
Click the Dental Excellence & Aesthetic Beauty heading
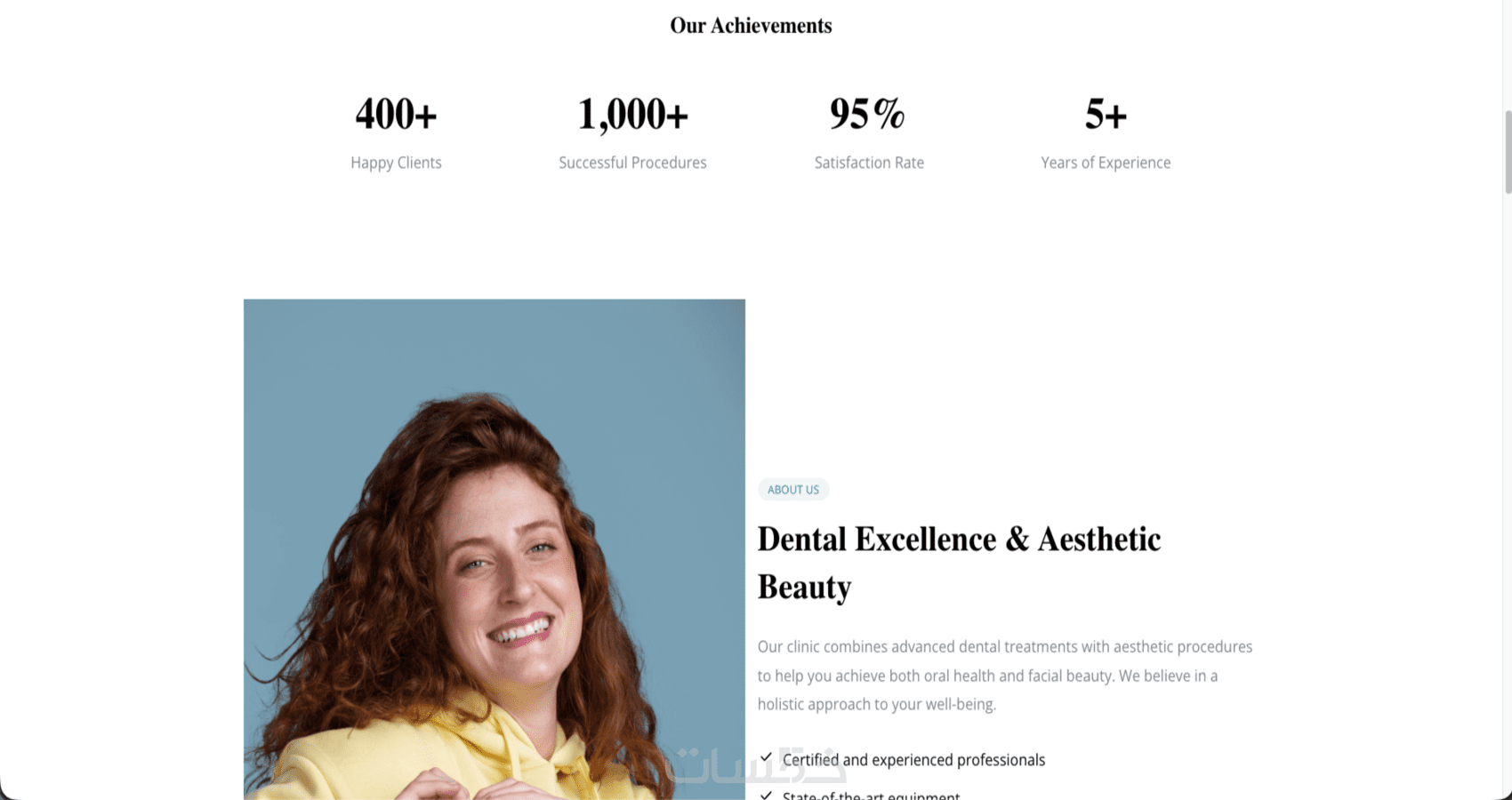(959, 563)
